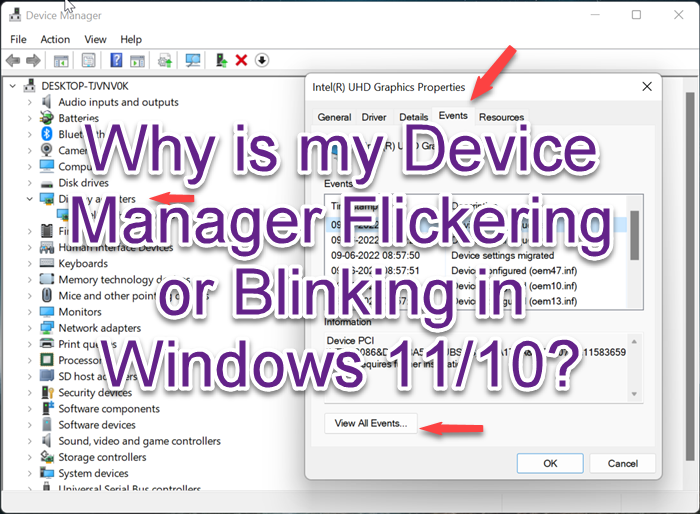
Task: Open the Properties toolbar icon
Action: pyautogui.click(x=88, y=60)
